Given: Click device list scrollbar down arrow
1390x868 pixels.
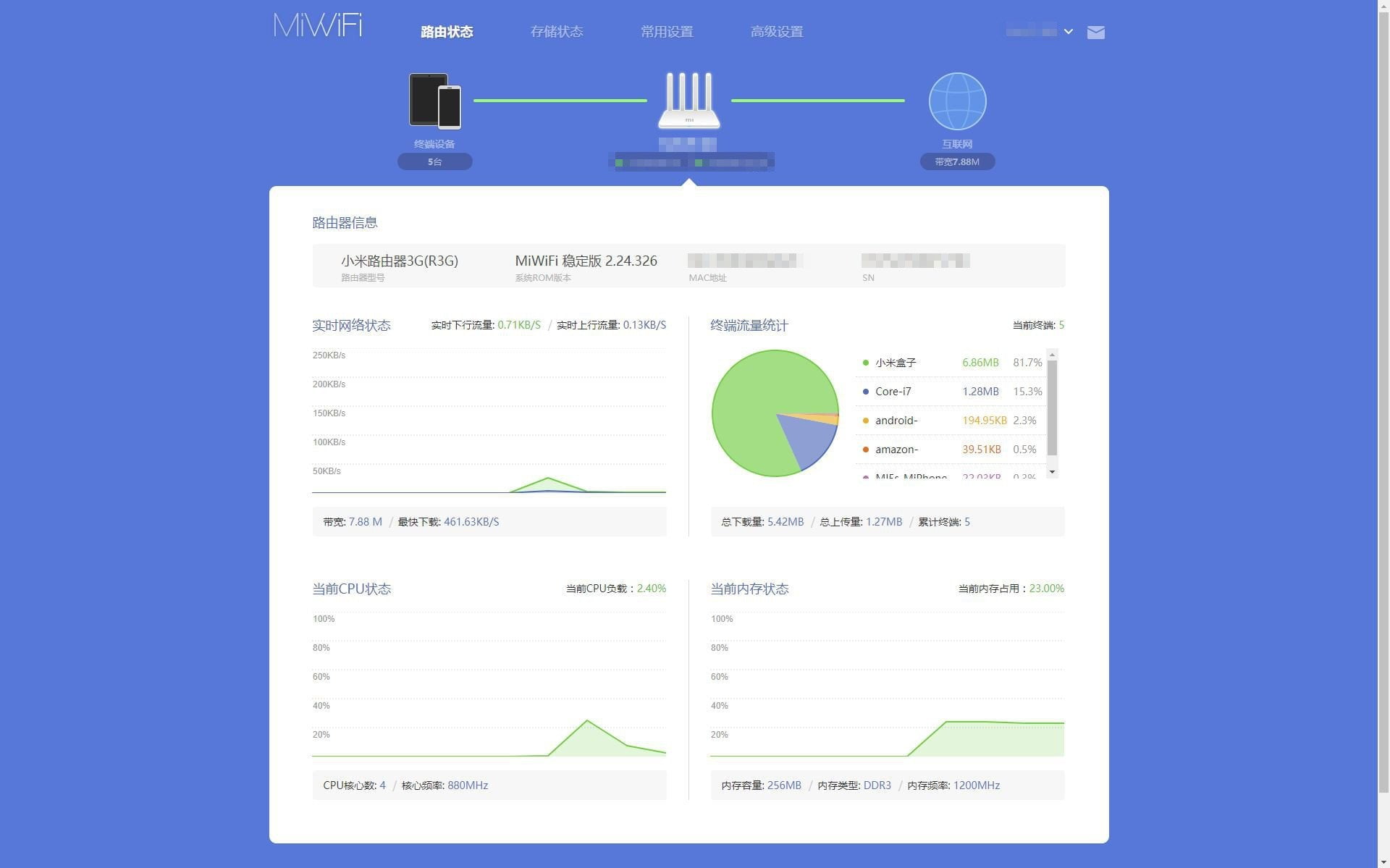Looking at the screenshot, I should click(x=1052, y=472).
